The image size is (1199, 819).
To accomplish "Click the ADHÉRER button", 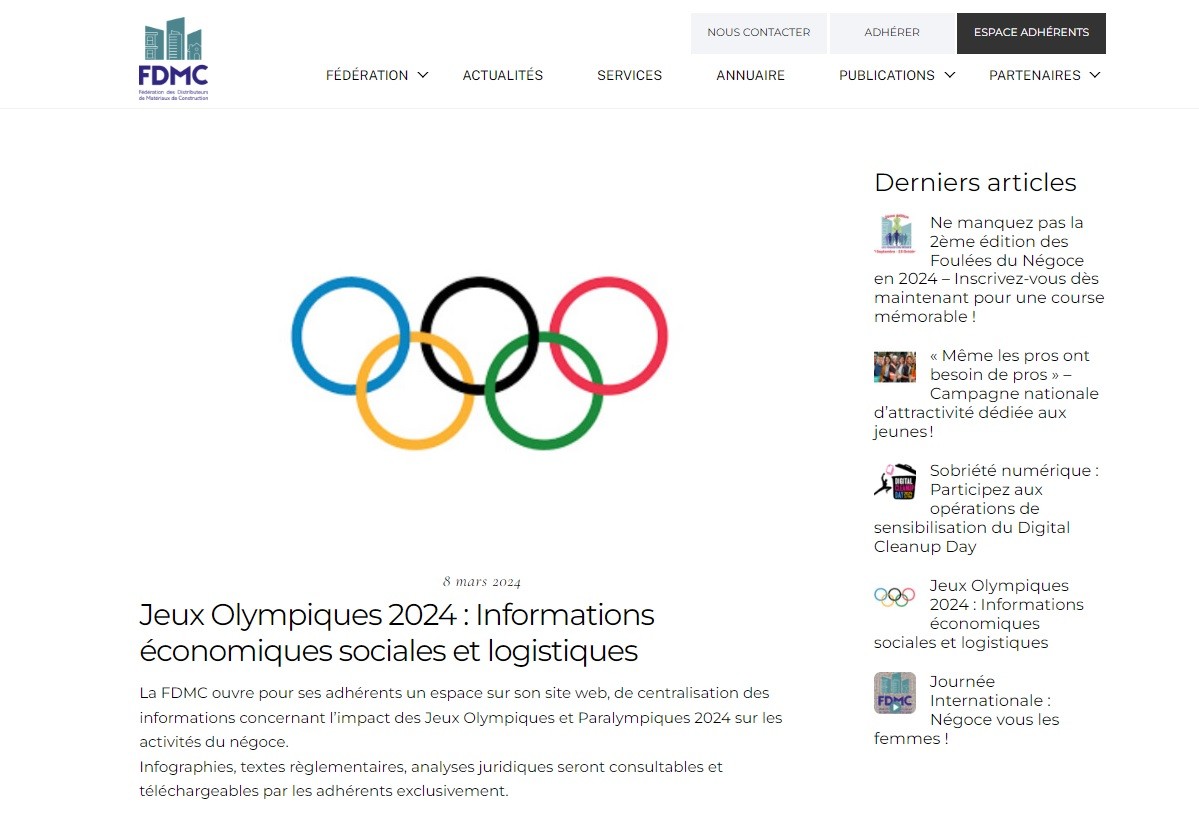I will (891, 32).
